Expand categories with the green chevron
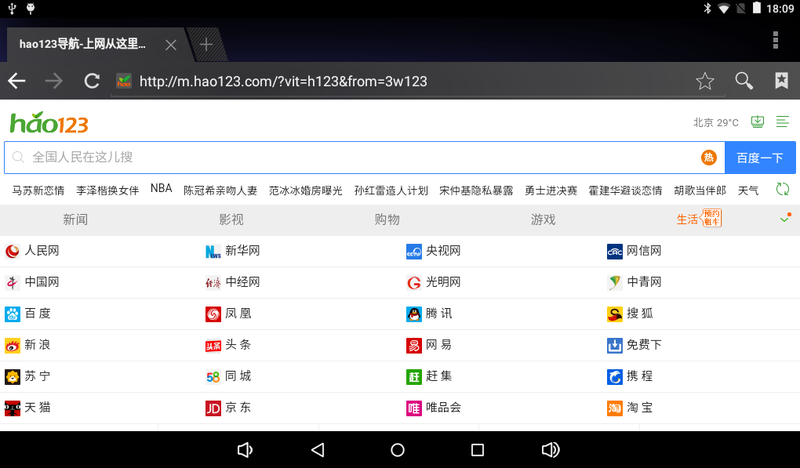Image resolution: width=800 pixels, height=468 pixels. tap(784, 218)
